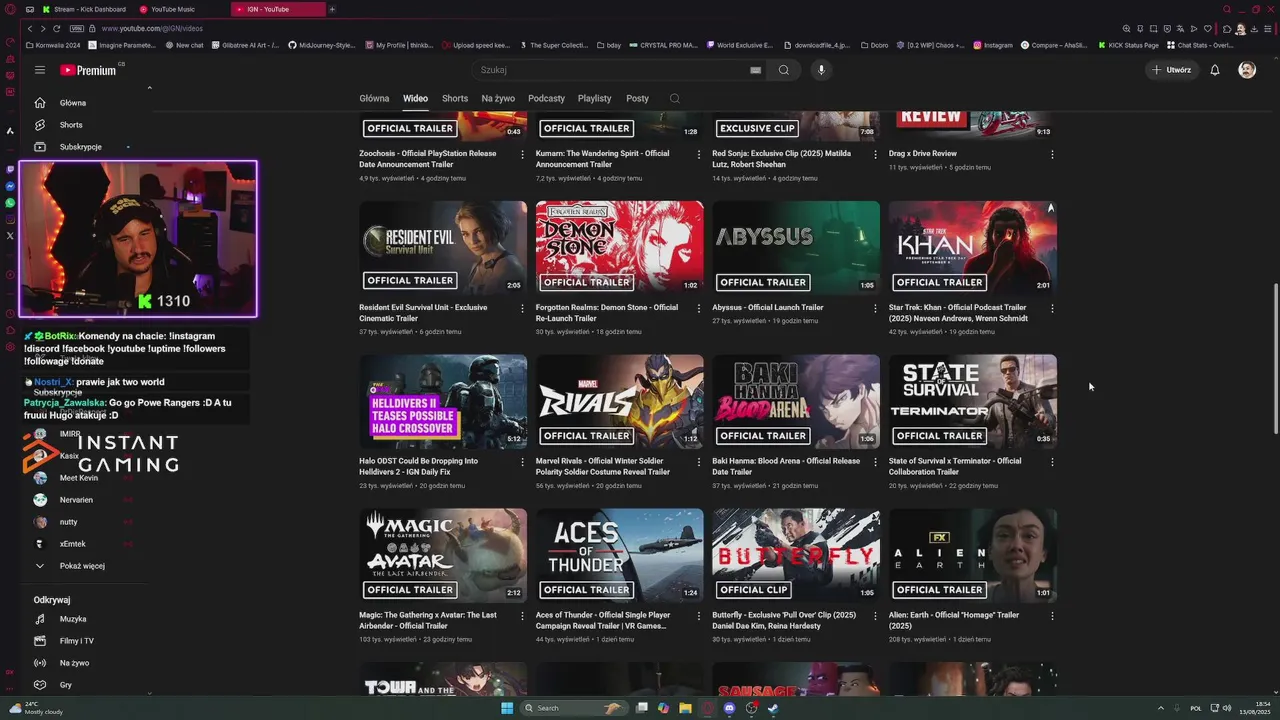Click the channel search magnifier icon
The image size is (1280, 720).
(x=675, y=98)
